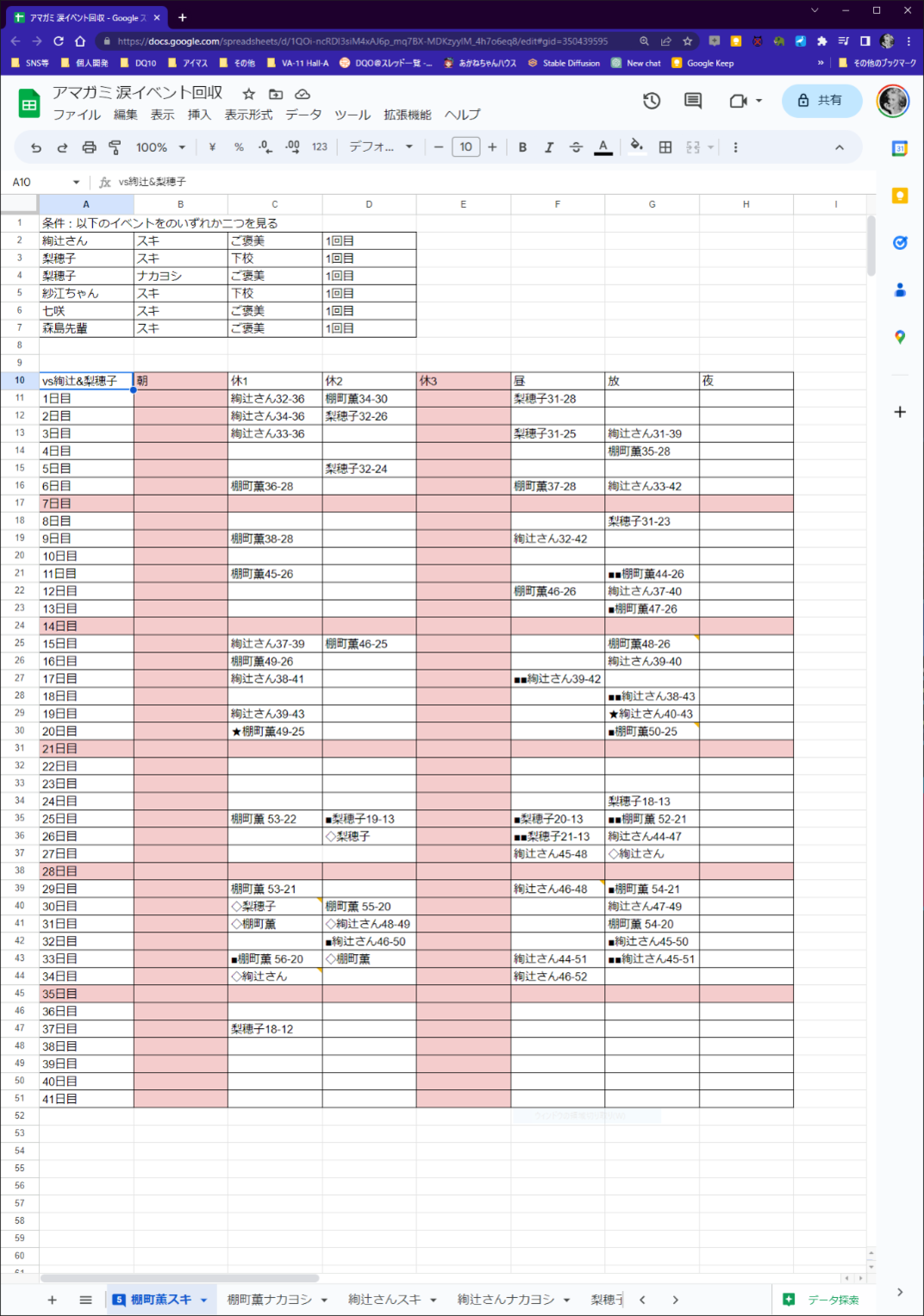Open the comments panel icon
Image resolution: width=924 pixels, height=1316 pixels.
point(692,101)
